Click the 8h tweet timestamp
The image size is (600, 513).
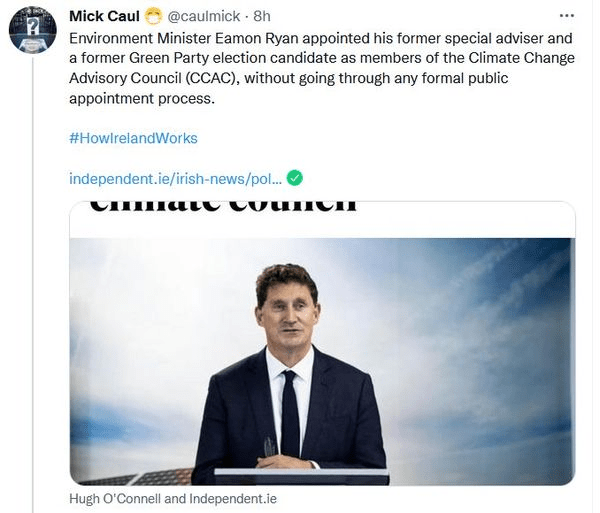pos(264,16)
